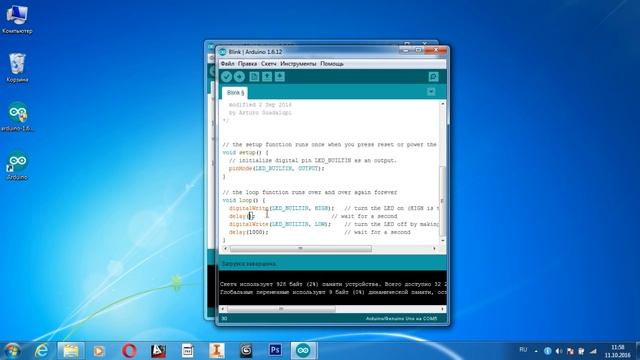640x360 pixels.
Task: Click 'Arduino/Genuino Uno на COM8' status text
Action: coord(401,318)
